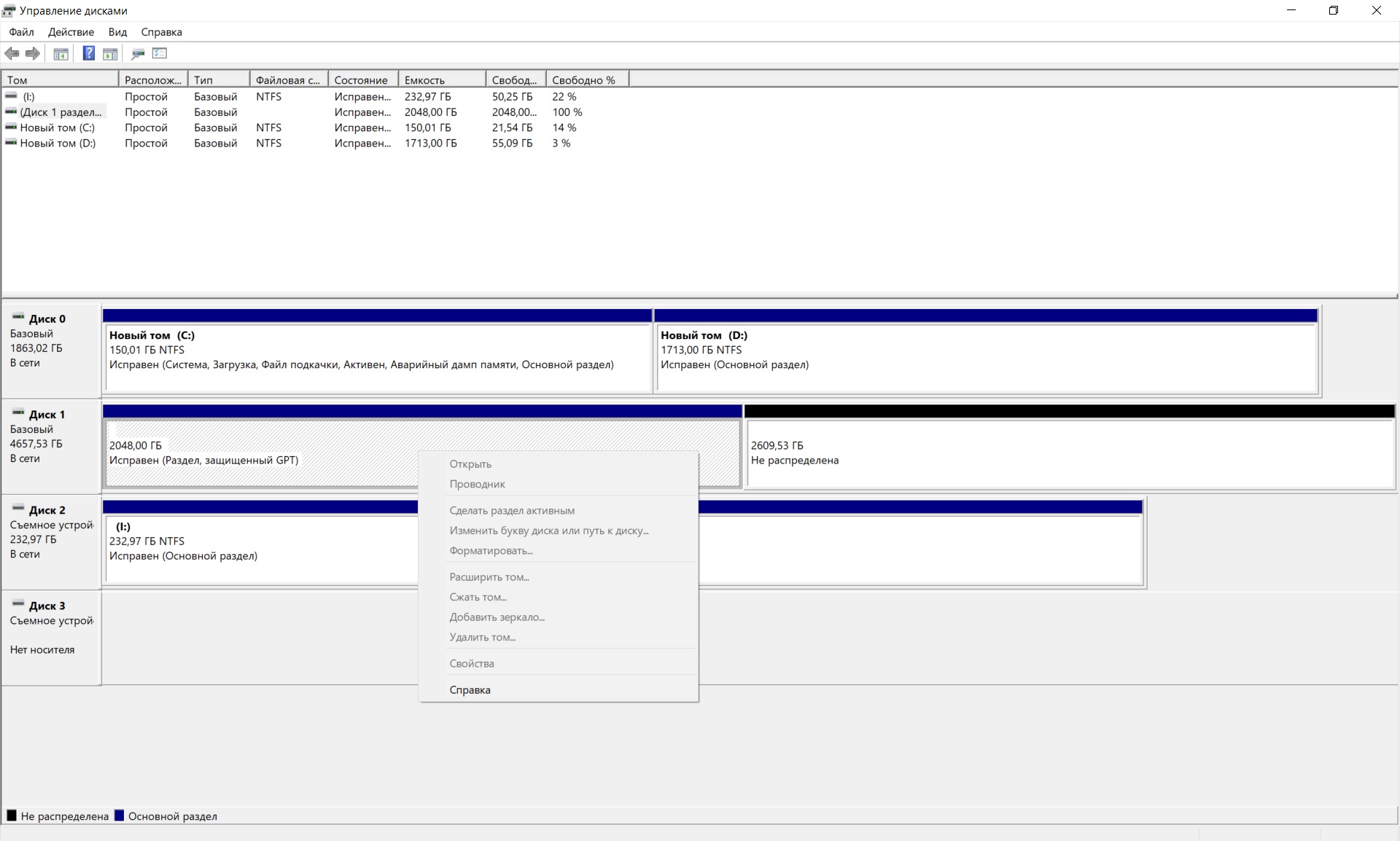Toggle the action pane toolbar icon
Screen dimensions: 1400x841
(110, 53)
